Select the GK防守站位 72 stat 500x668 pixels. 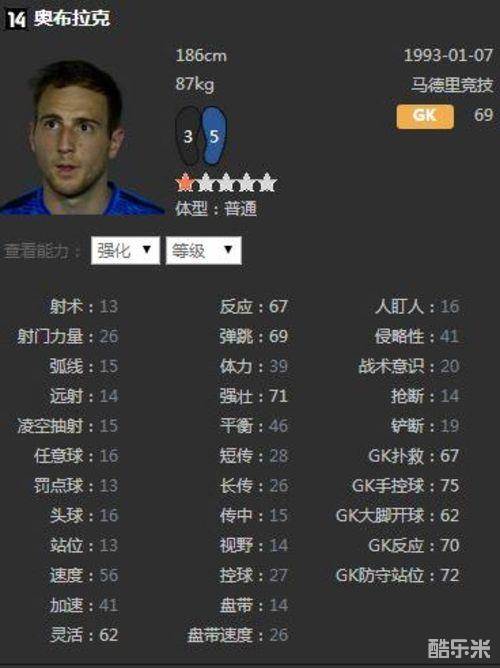pyautogui.click(x=397, y=575)
